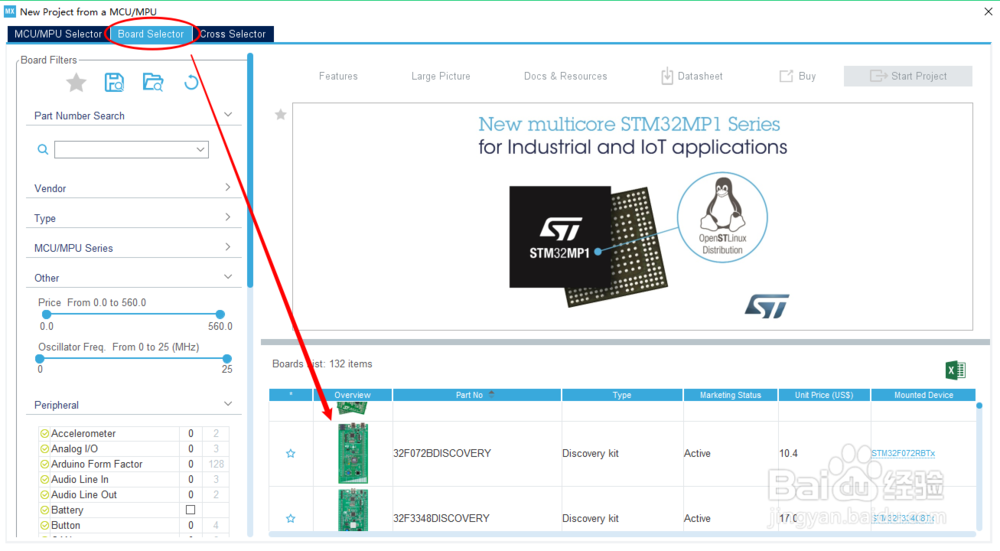Click the Start Project button
The image size is (1000, 551).
coord(908,76)
